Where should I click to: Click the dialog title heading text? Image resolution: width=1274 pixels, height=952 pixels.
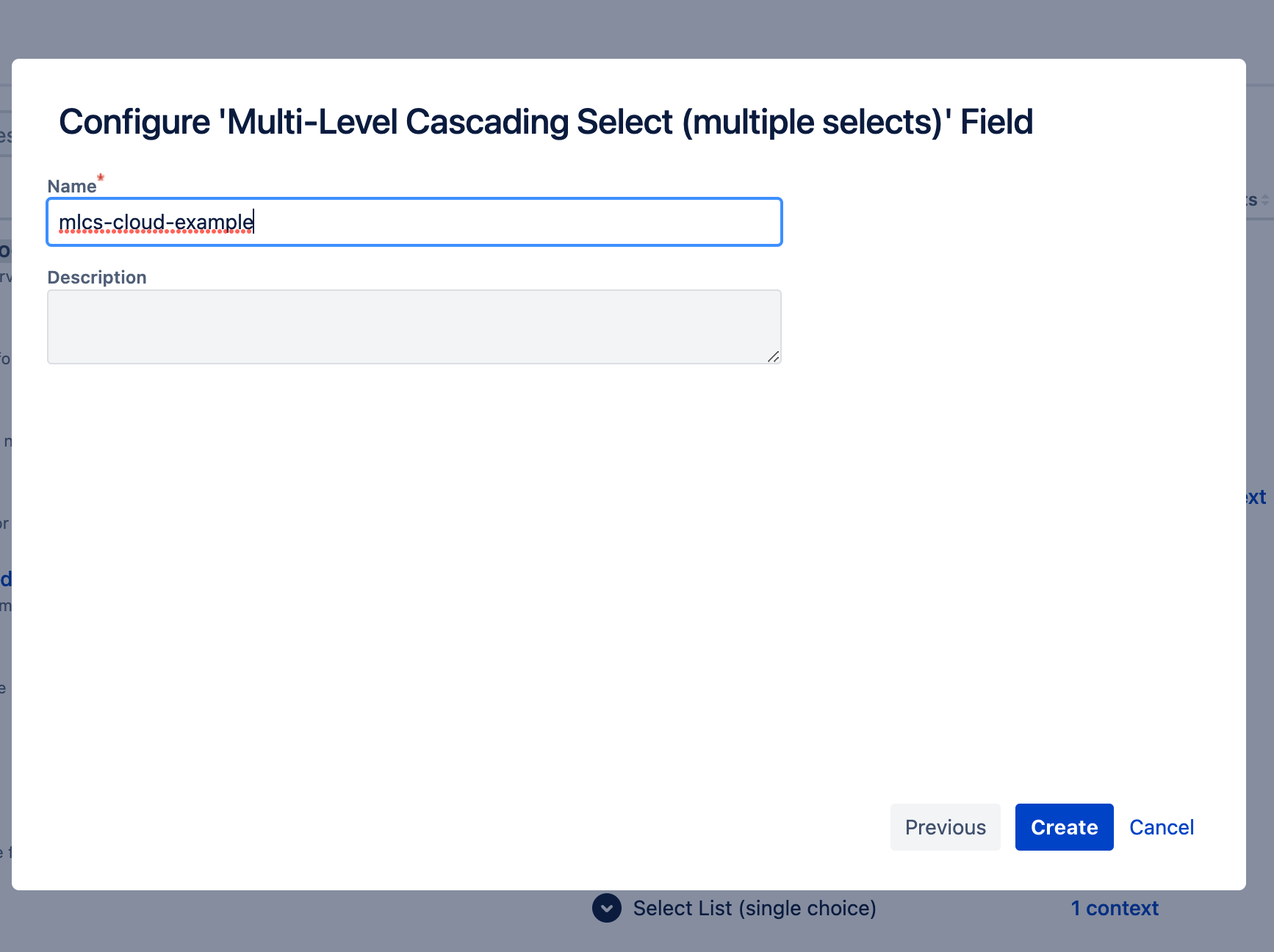[546, 122]
